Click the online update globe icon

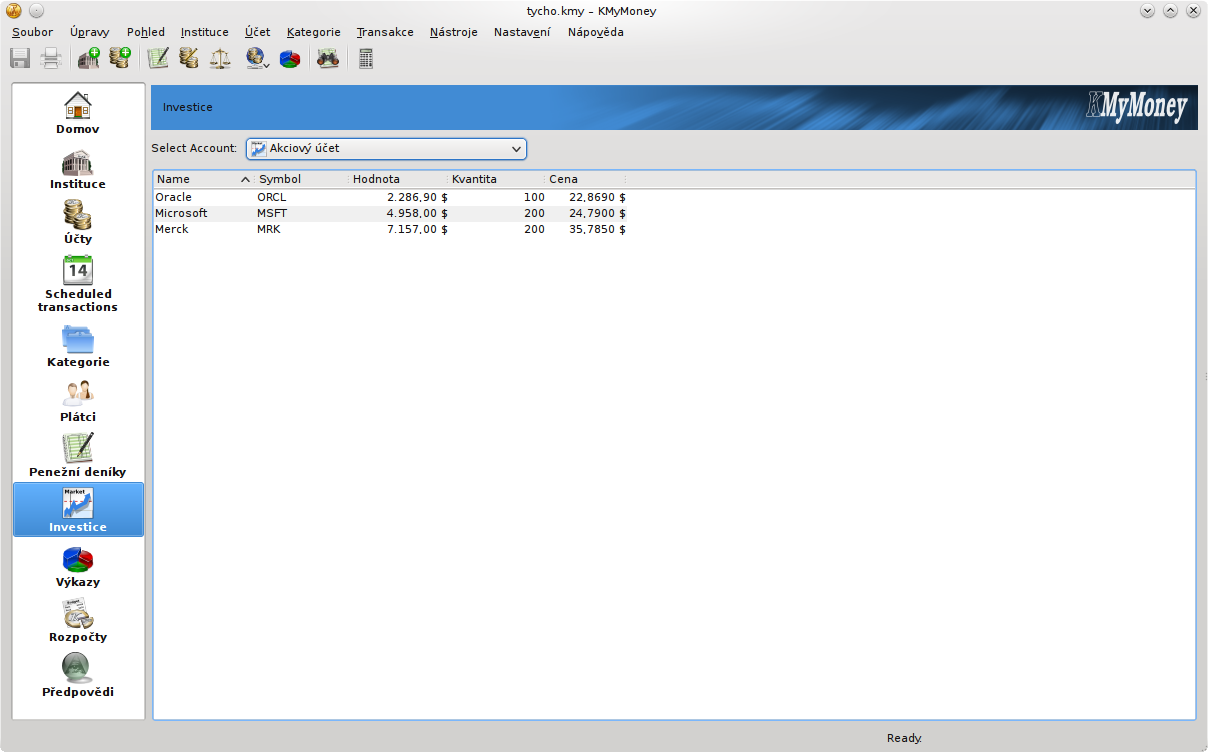(257, 58)
